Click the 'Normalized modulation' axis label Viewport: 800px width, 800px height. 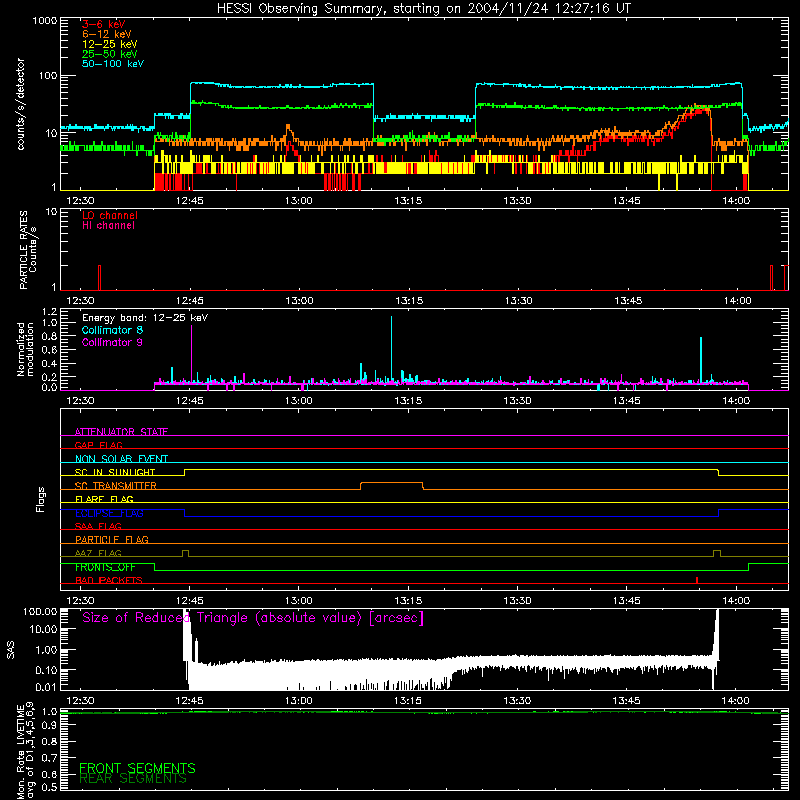(x=25, y=349)
